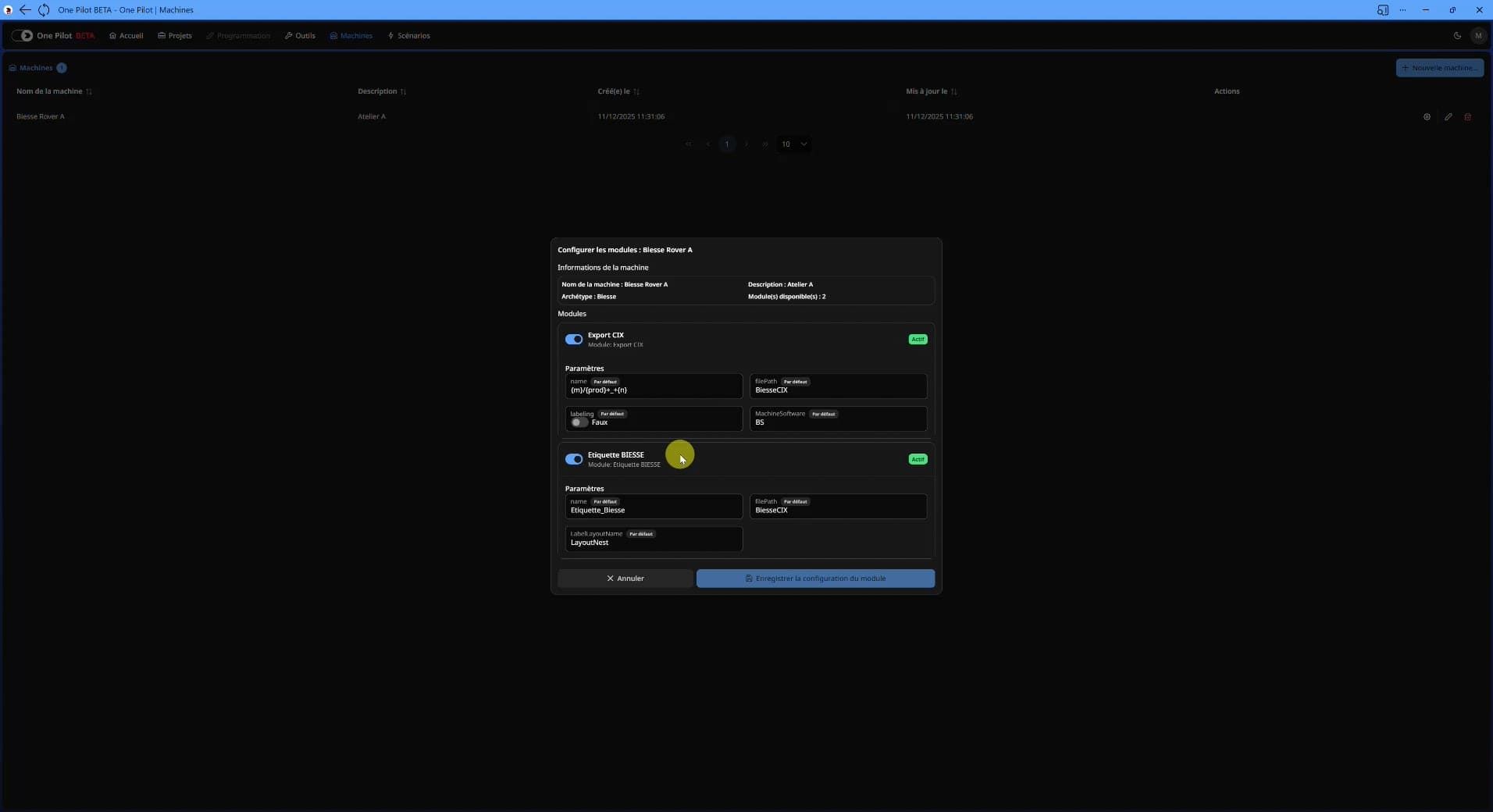Click the Export CIX Actif badge
The image size is (1493, 812).
pyautogui.click(x=918, y=339)
